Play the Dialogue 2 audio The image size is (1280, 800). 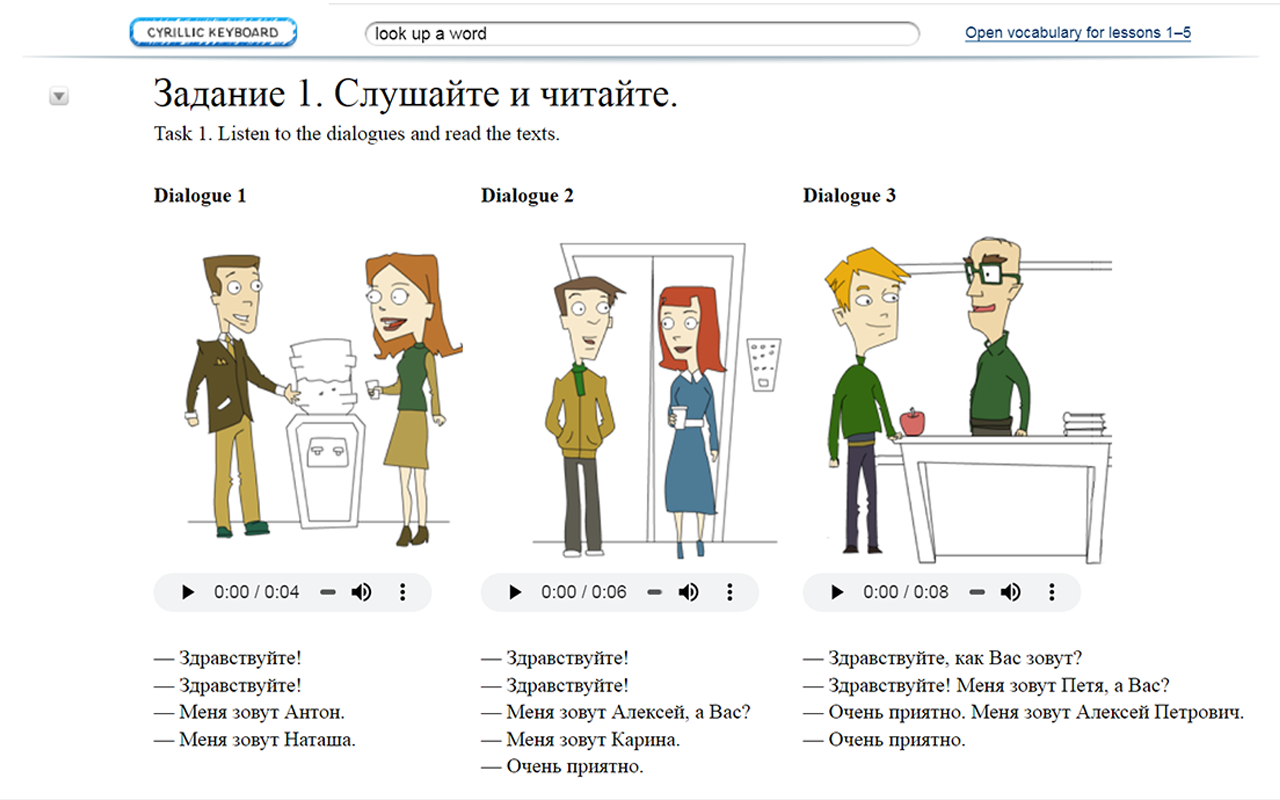[515, 592]
